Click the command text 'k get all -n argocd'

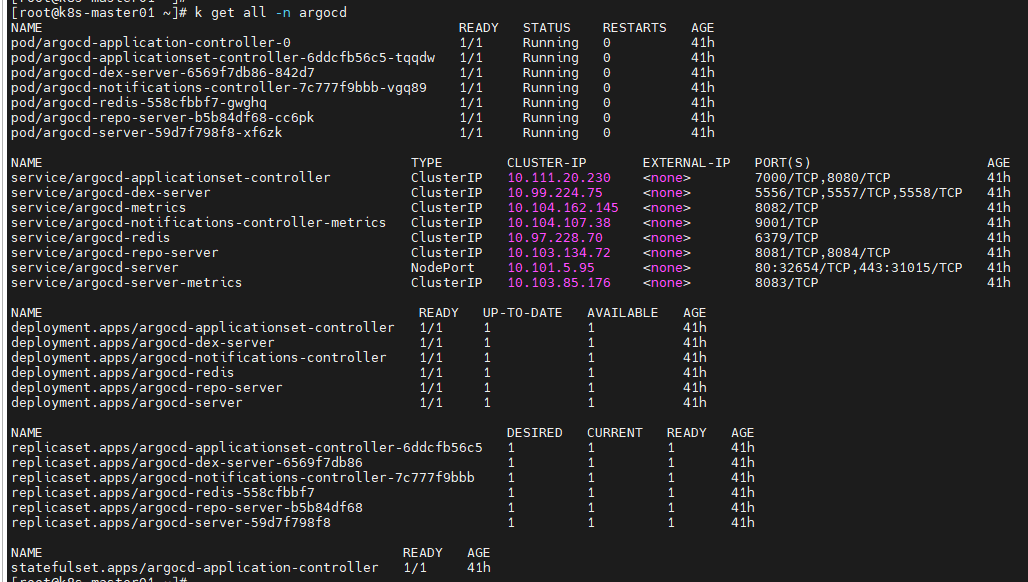tap(271, 12)
